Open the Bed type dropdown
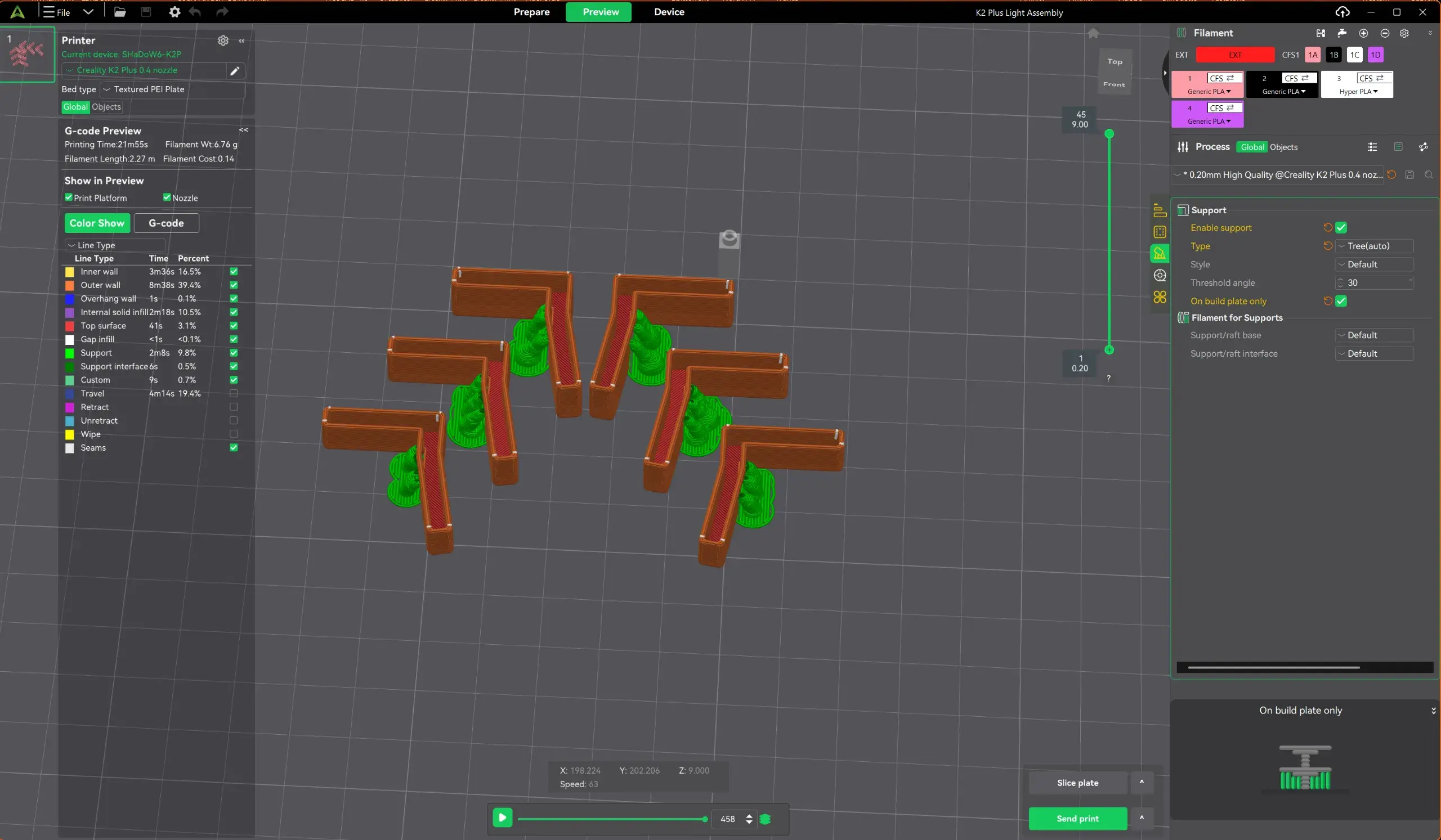Image resolution: width=1441 pixels, height=840 pixels. (172, 89)
